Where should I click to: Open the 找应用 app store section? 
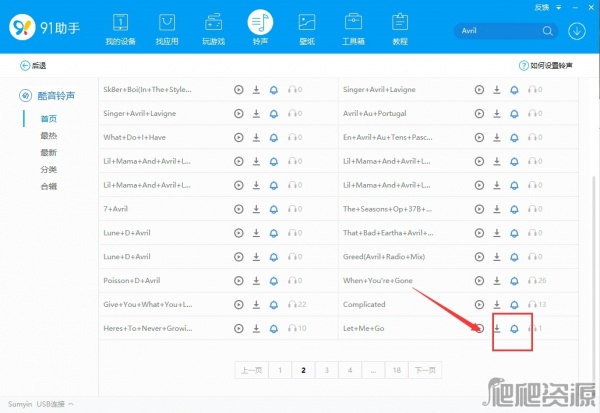pyautogui.click(x=166, y=29)
